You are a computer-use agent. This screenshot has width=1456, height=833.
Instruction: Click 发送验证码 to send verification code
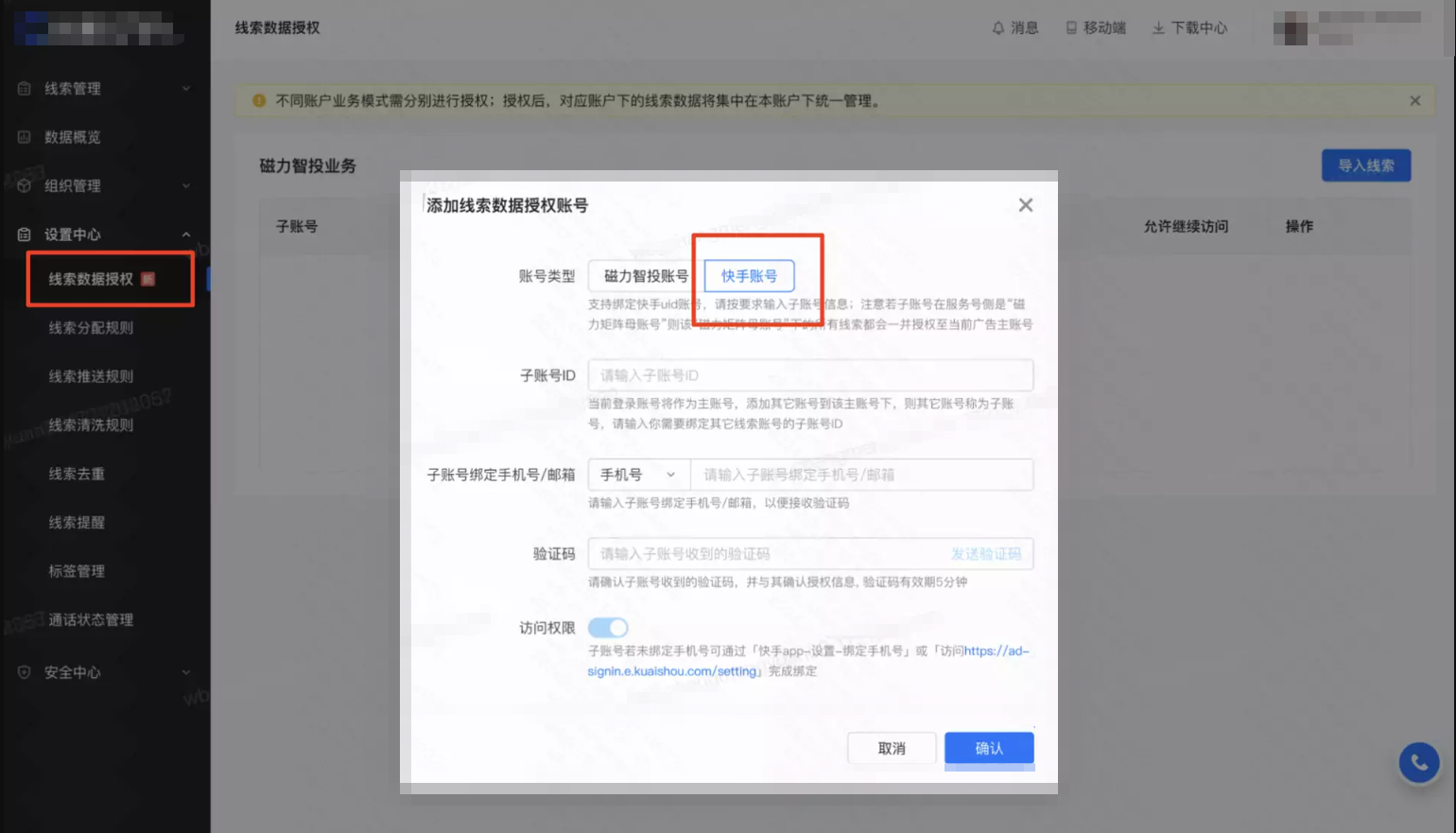pos(987,554)
